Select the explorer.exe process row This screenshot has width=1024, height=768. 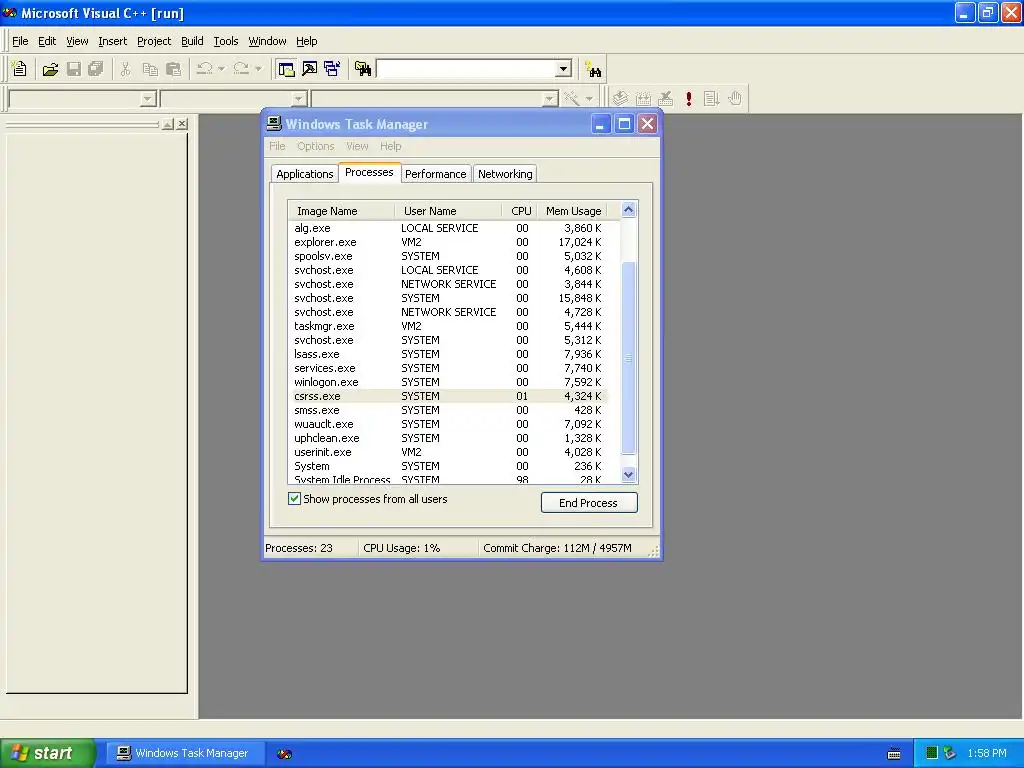449,242
